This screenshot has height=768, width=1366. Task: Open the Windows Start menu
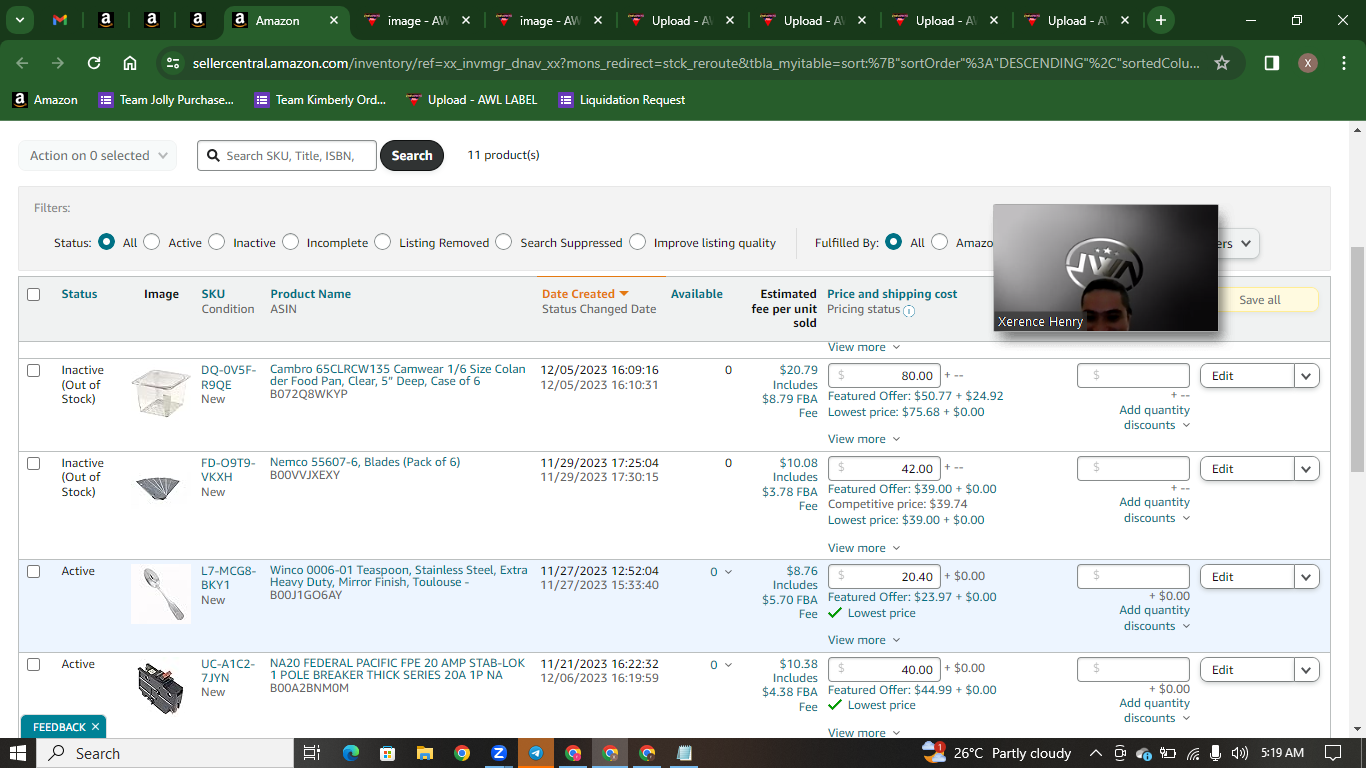pos(19,753)
